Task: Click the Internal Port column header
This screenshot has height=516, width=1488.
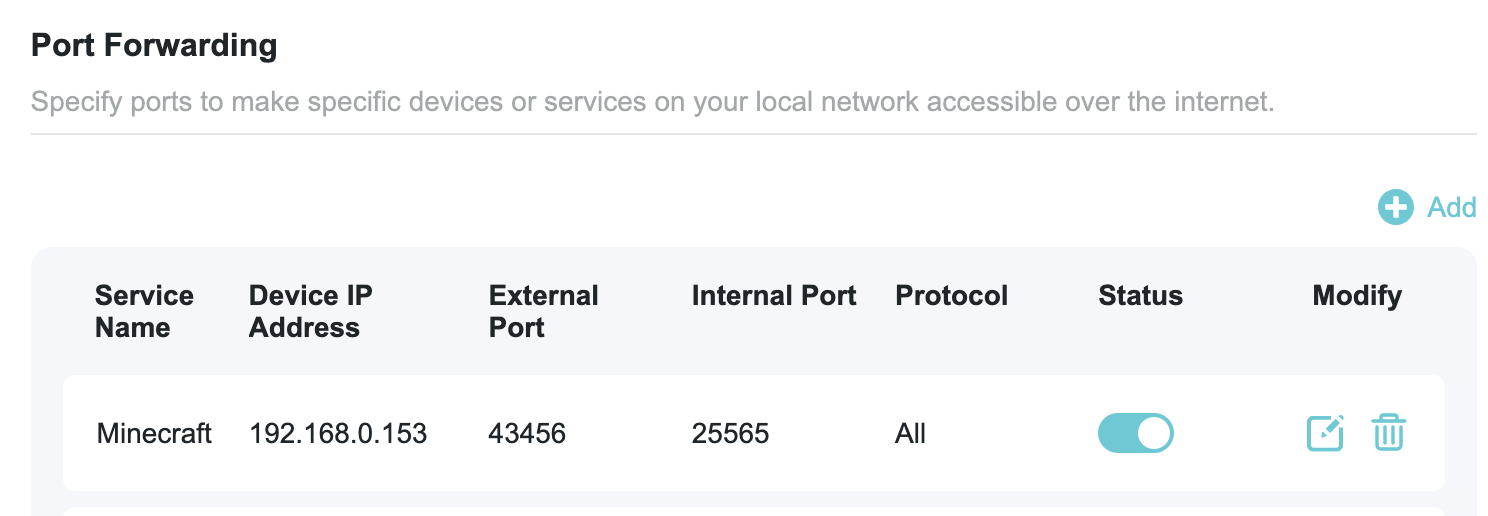Action: point(774,296)
